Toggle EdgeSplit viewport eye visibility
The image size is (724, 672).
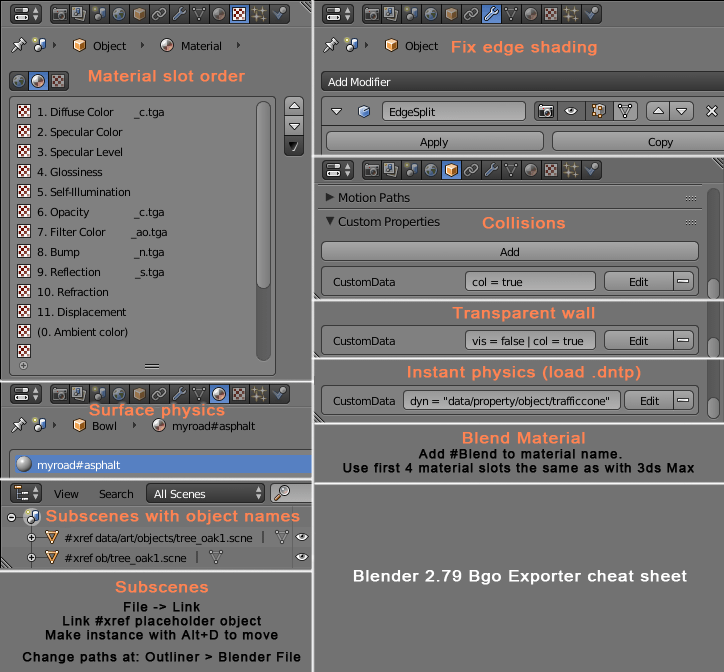[571, 111]
